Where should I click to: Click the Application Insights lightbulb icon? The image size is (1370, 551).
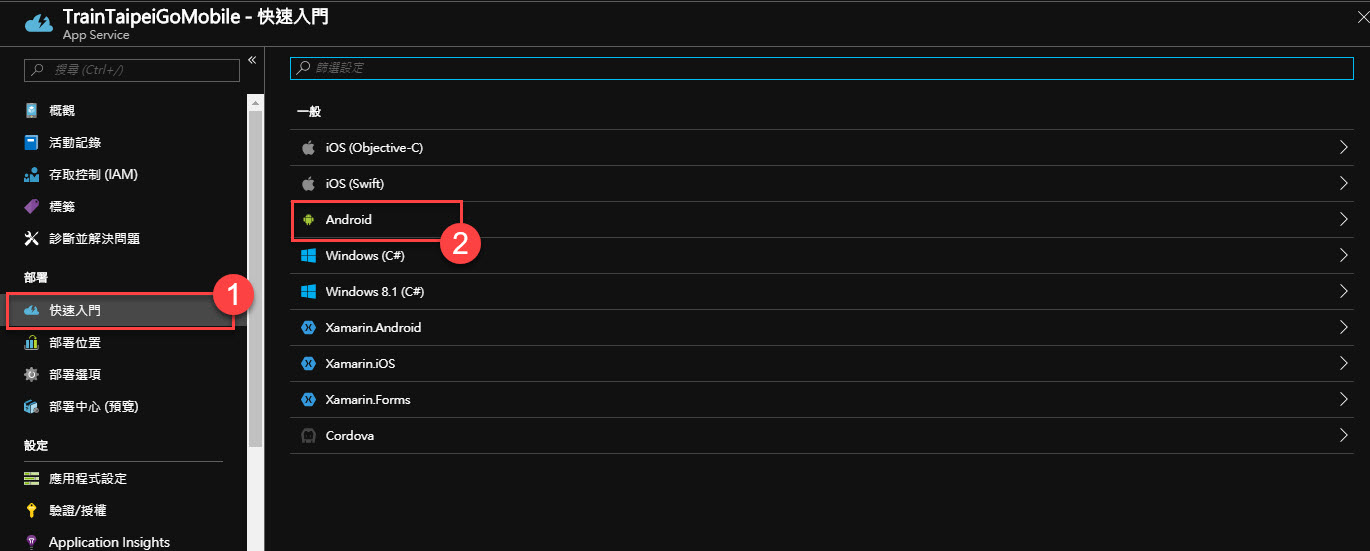pyautogui.click(x=31, y=543)
